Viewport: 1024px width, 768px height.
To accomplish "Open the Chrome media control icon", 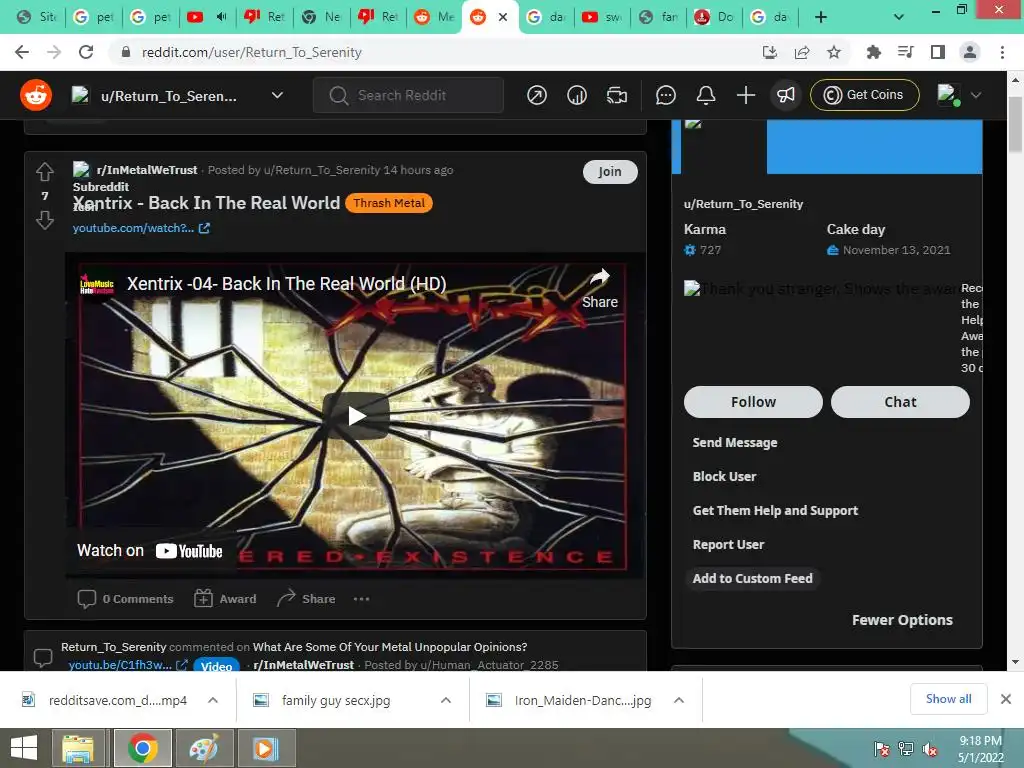I will 905,52.
